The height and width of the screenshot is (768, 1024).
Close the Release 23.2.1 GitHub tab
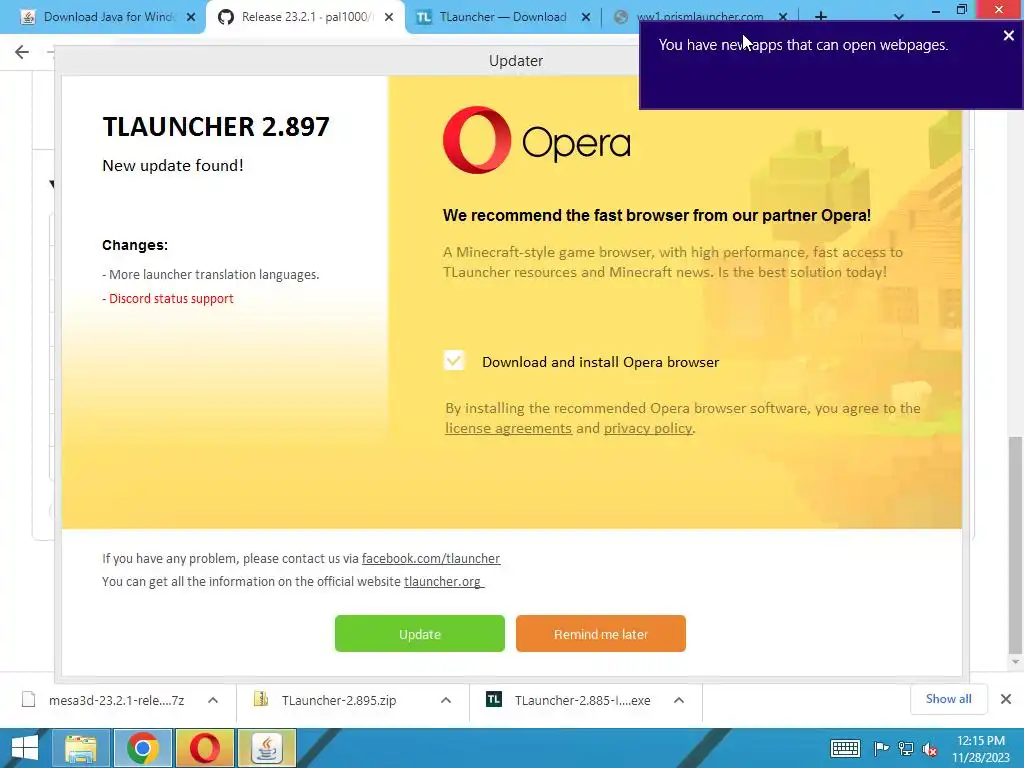[x=389, y=17]
